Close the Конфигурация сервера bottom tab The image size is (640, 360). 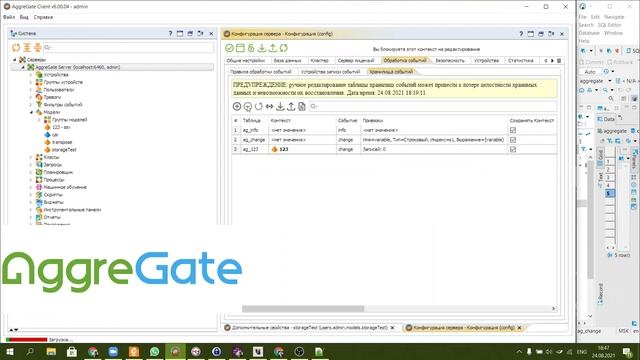(519, 328)
